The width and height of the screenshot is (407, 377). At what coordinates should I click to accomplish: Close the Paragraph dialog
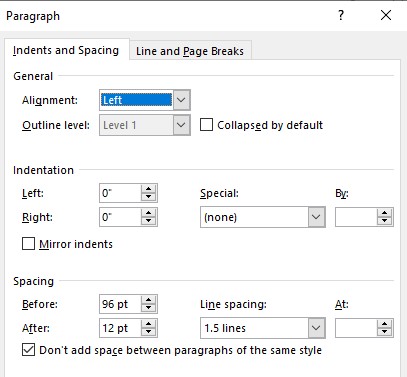[386, 15]
